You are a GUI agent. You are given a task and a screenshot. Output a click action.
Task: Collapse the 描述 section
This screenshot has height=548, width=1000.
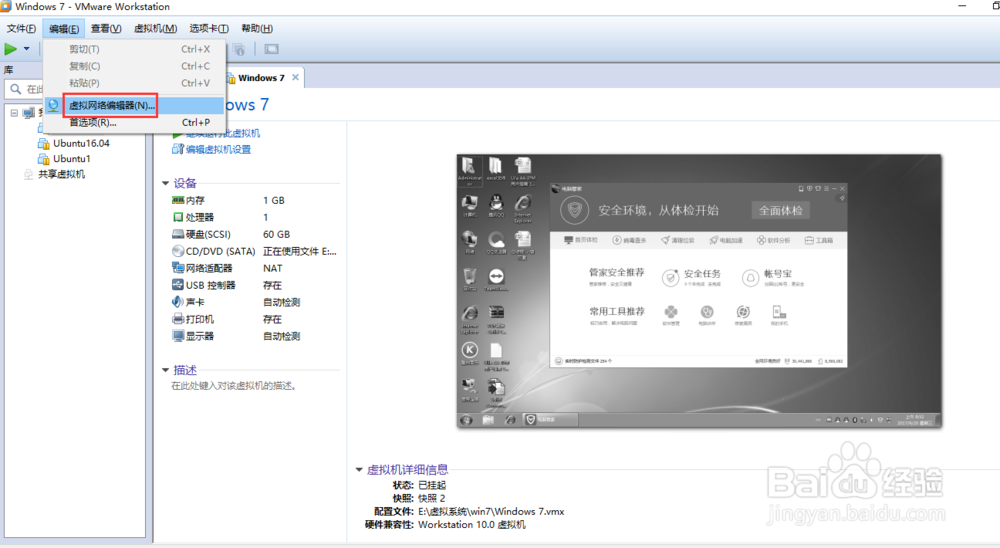pos(166,370)
